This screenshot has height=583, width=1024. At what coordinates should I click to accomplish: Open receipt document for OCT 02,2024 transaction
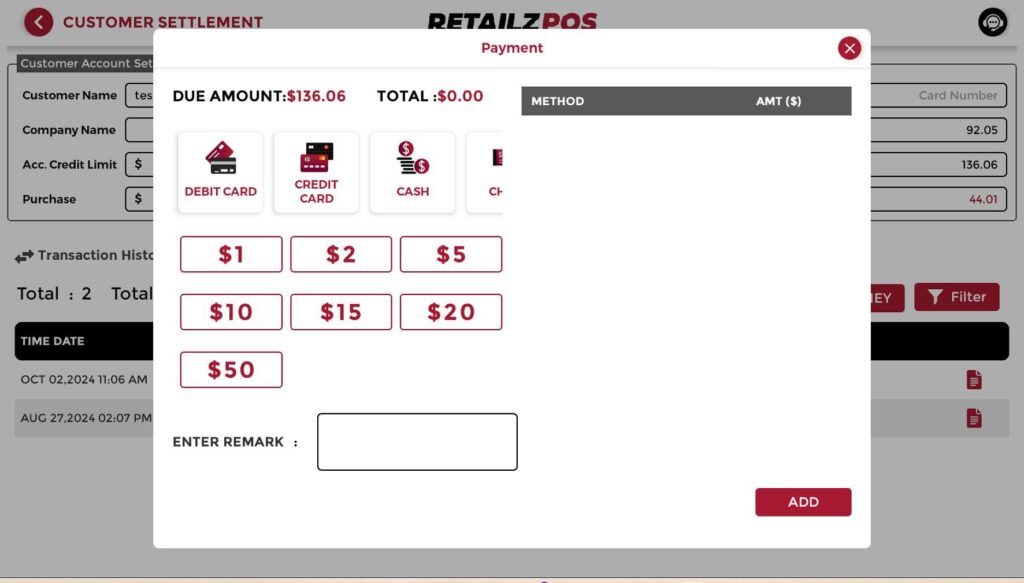[974, 379]
